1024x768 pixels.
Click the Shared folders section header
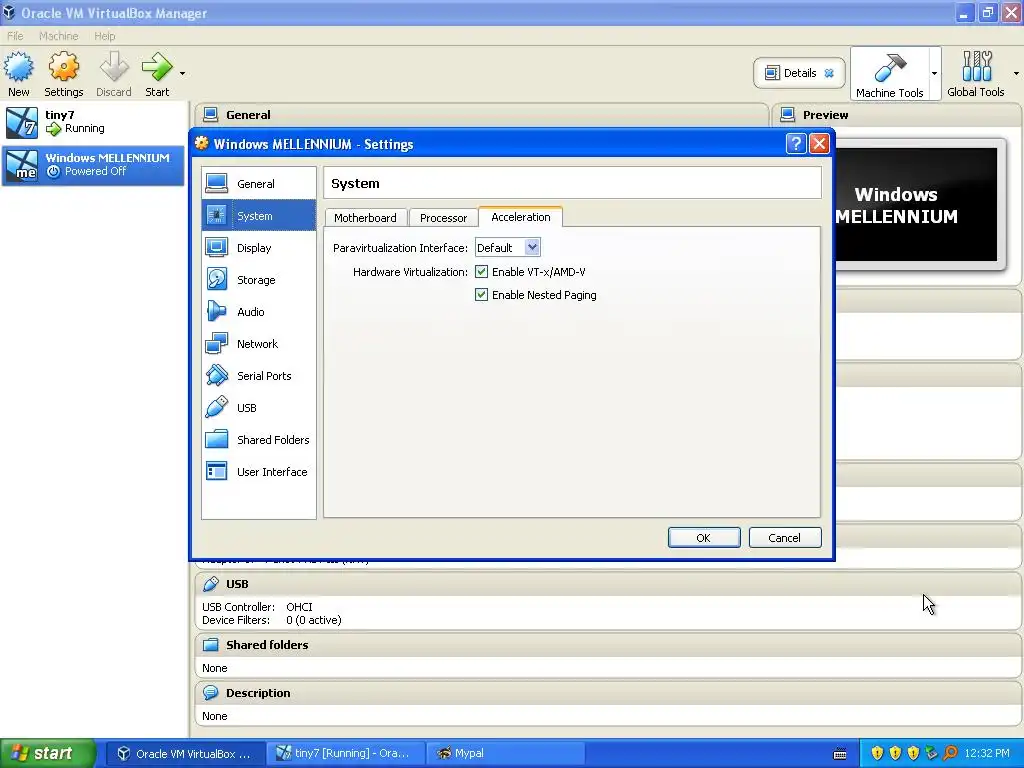tap(608, 645)
